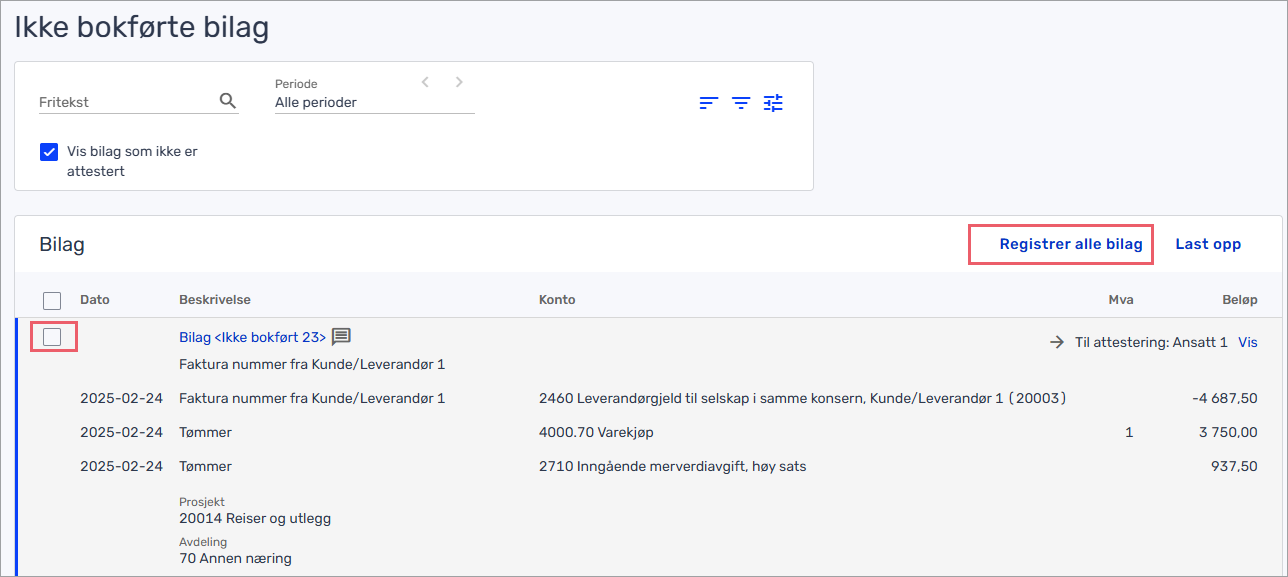Click the Konto column header
This screenshot has width=1288, height=577.
click(x=557, y=300)
